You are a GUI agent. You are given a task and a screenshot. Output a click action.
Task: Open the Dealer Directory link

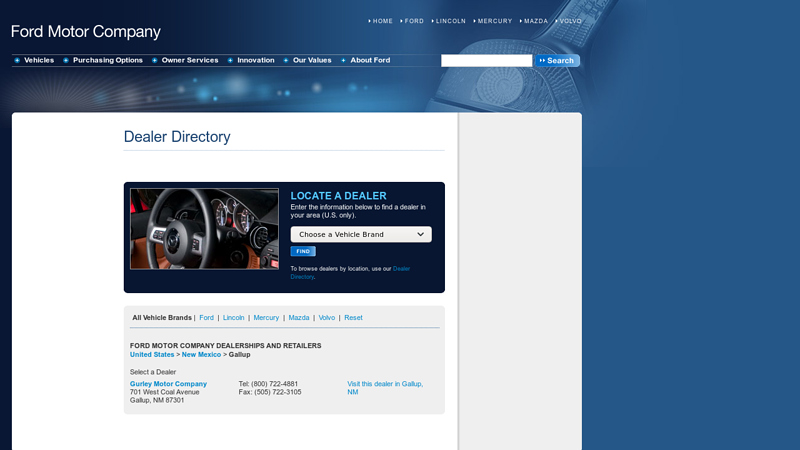pos(400,269)
